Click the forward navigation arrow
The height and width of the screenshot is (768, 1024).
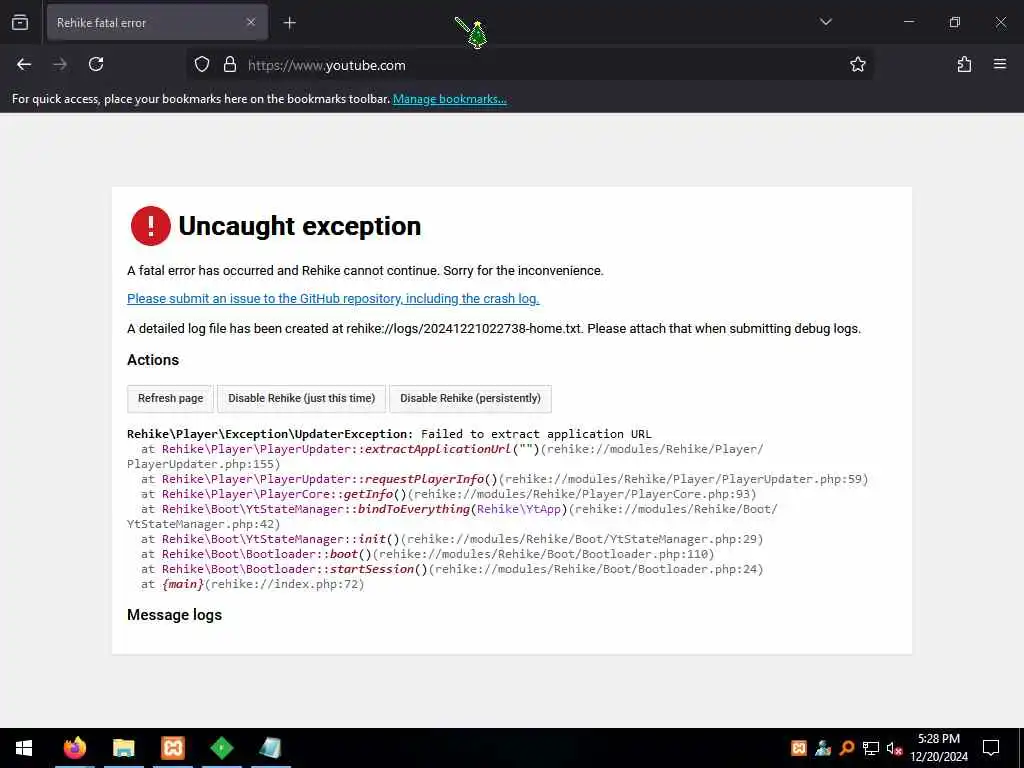coord(60,65)
